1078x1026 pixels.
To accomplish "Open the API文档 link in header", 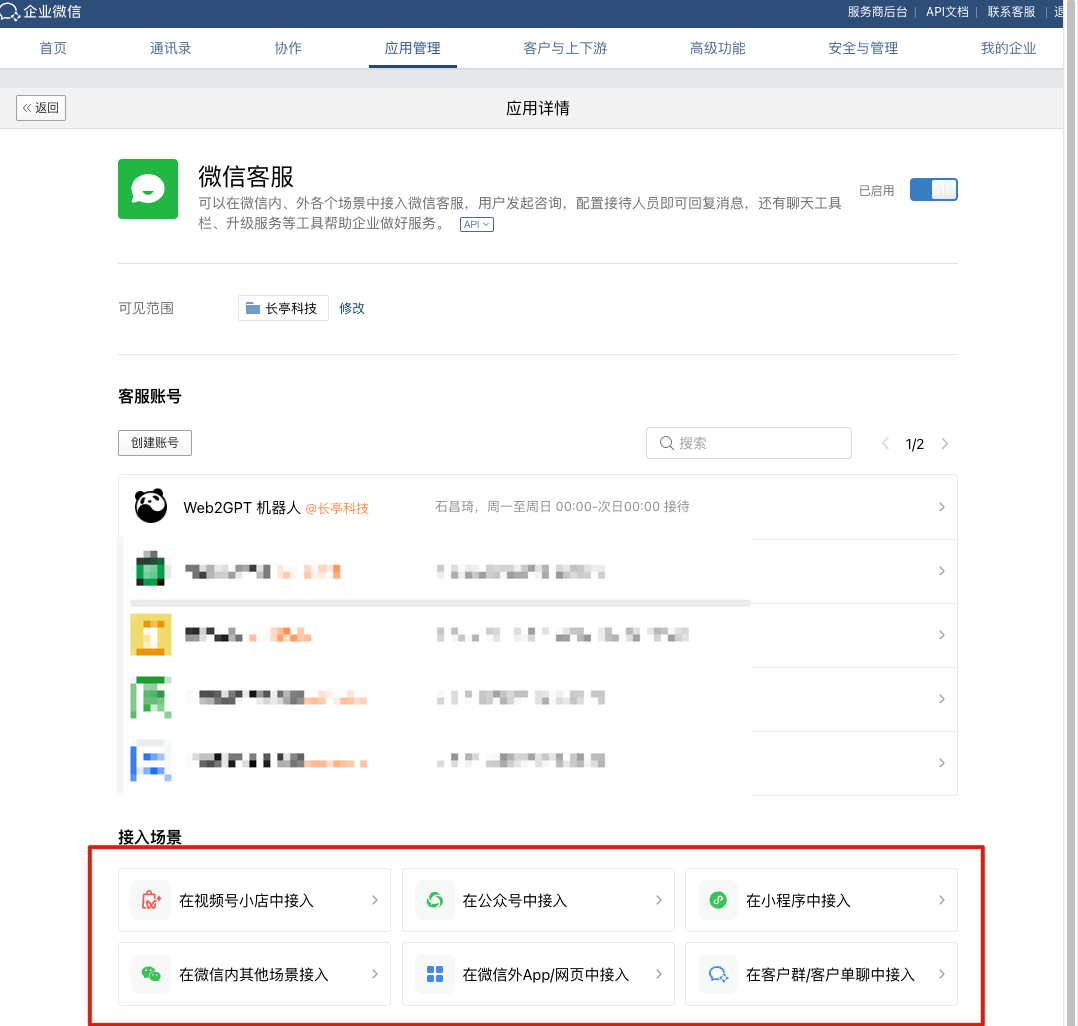I will [947, 12].
